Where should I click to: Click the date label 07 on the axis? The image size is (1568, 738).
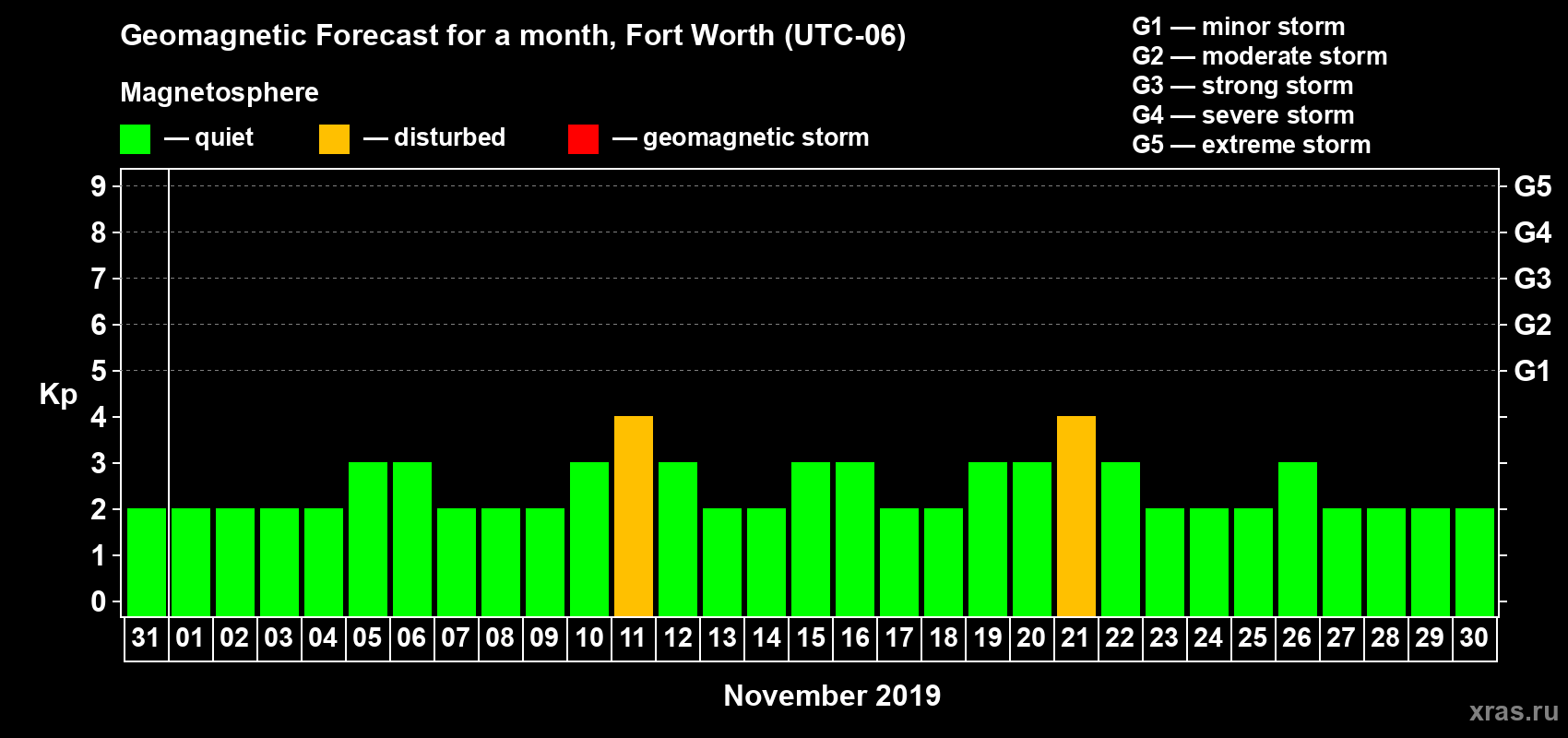click(x=456, y=637)
